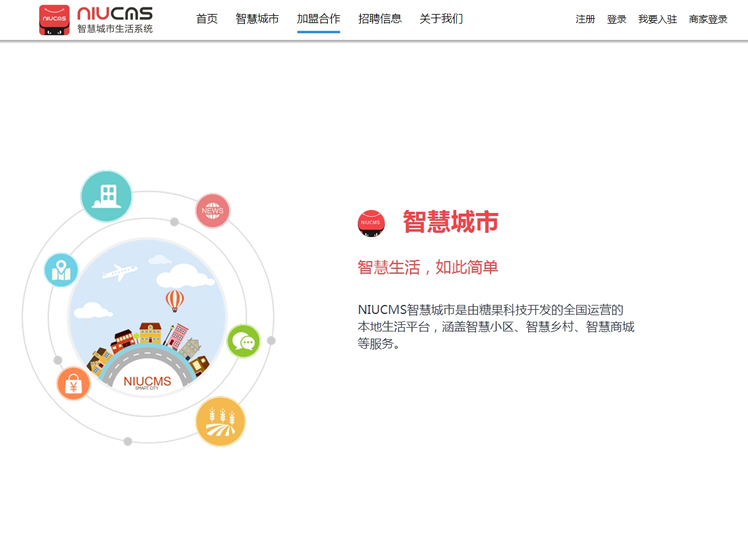This screenshot has width=748, height=536.
Task: Open the 我要入驻 link
Action: 658,20
